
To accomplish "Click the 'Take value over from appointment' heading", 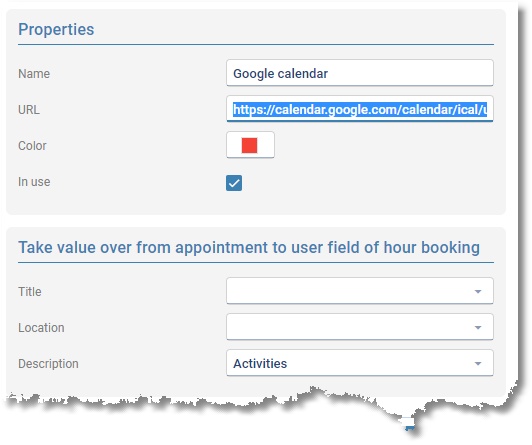I will point(249,247).
